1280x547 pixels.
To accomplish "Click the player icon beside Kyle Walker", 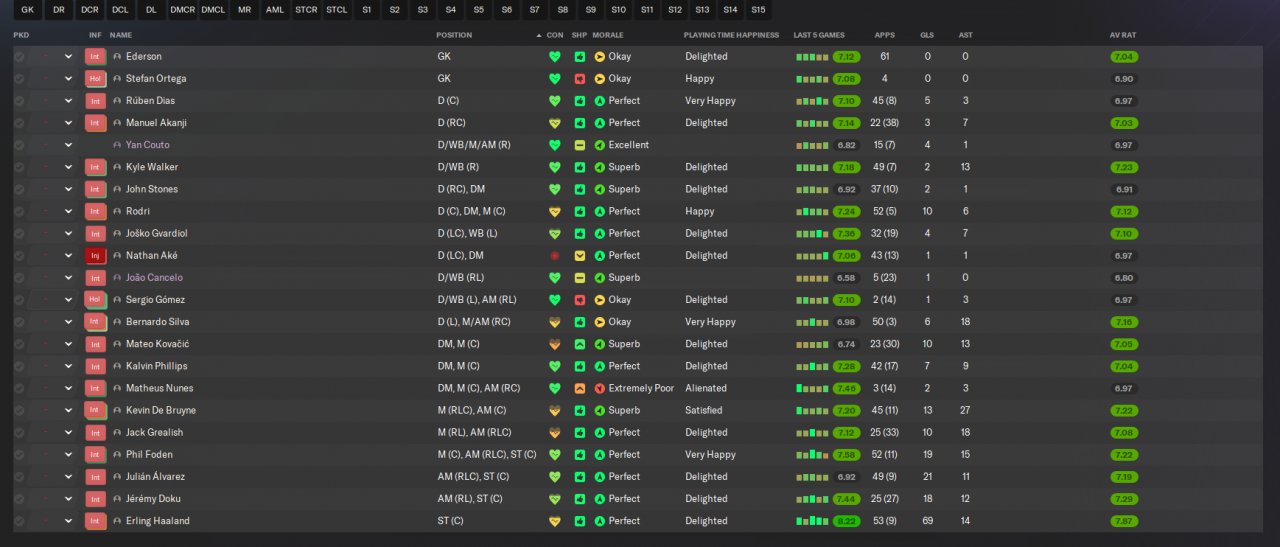I will tap(117, 167).
